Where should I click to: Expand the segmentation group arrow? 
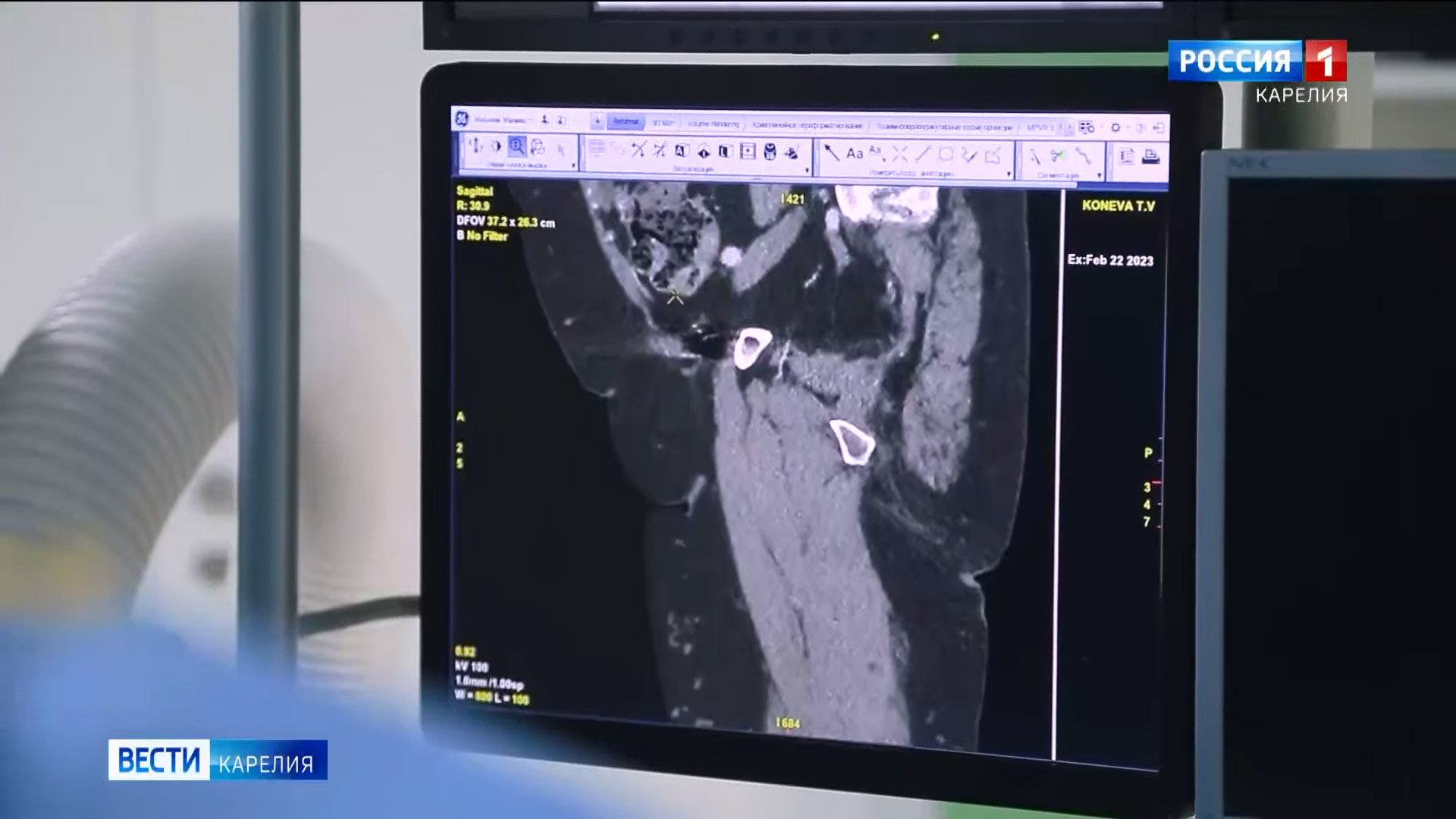[1099, 175]
